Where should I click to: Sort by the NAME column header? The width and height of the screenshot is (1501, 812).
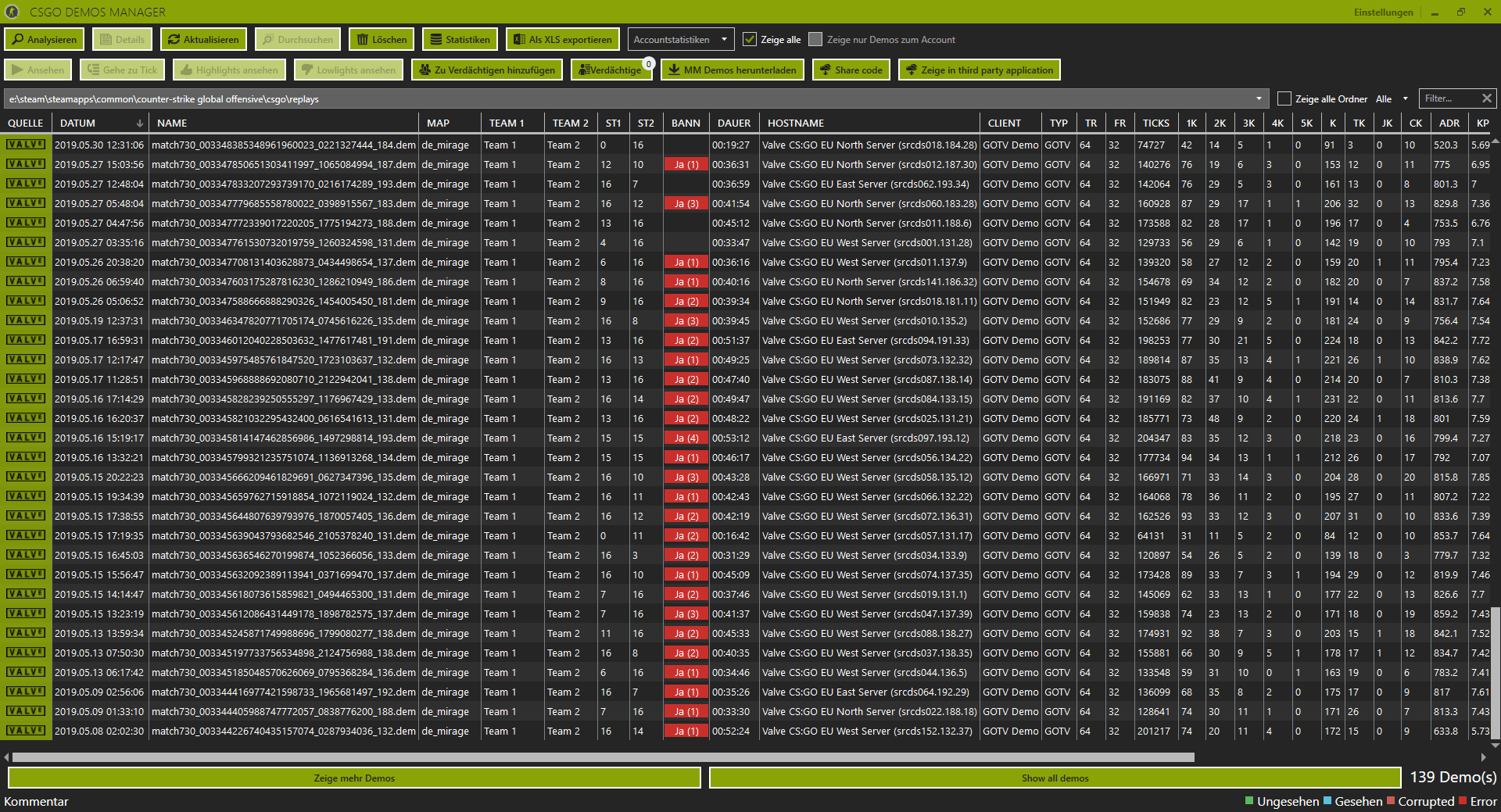tap(285, 123)
